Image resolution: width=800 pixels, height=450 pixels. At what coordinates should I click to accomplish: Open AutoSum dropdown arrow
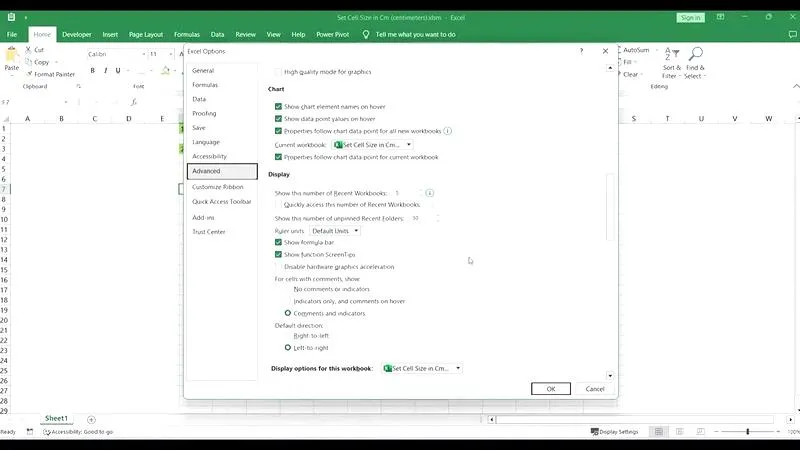[656, 50]
